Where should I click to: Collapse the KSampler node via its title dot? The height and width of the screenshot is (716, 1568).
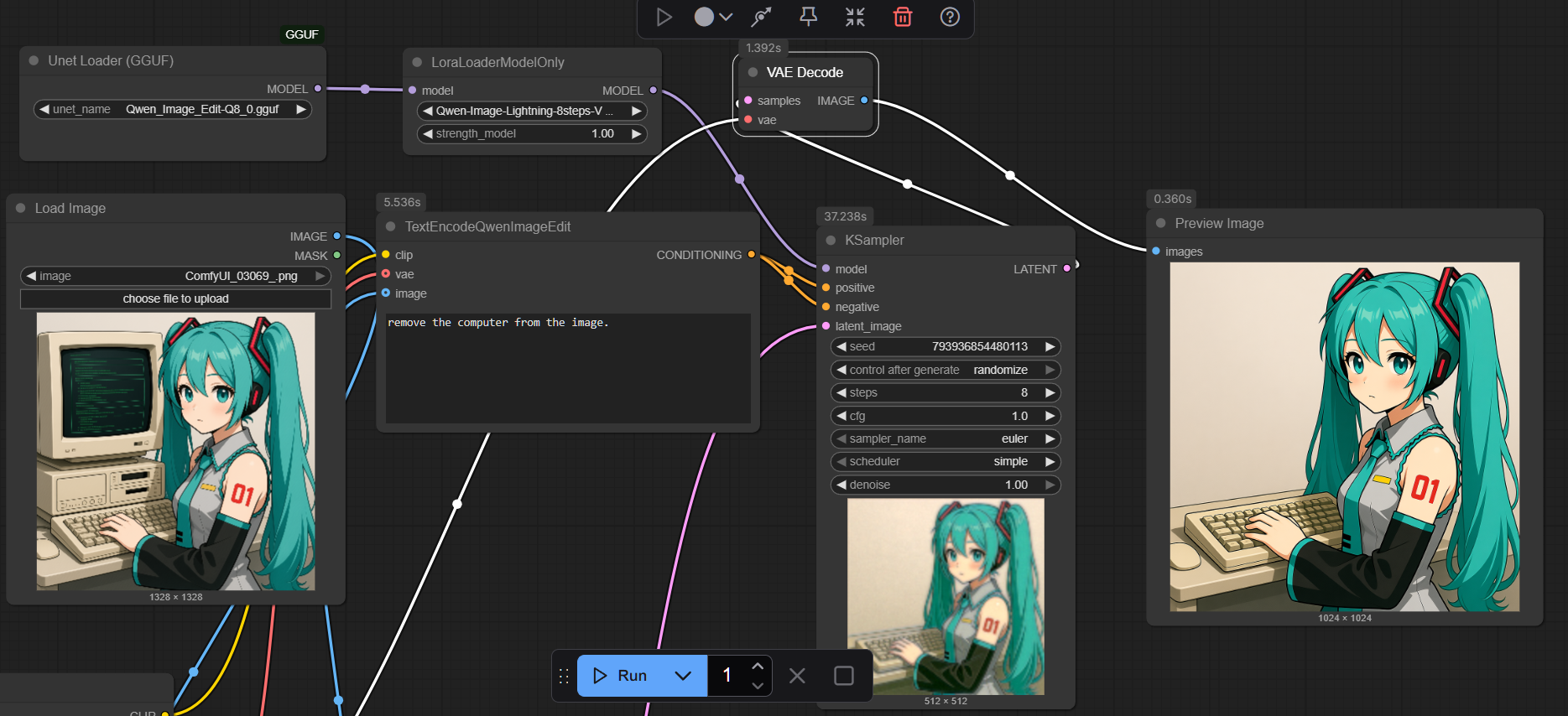831,241
